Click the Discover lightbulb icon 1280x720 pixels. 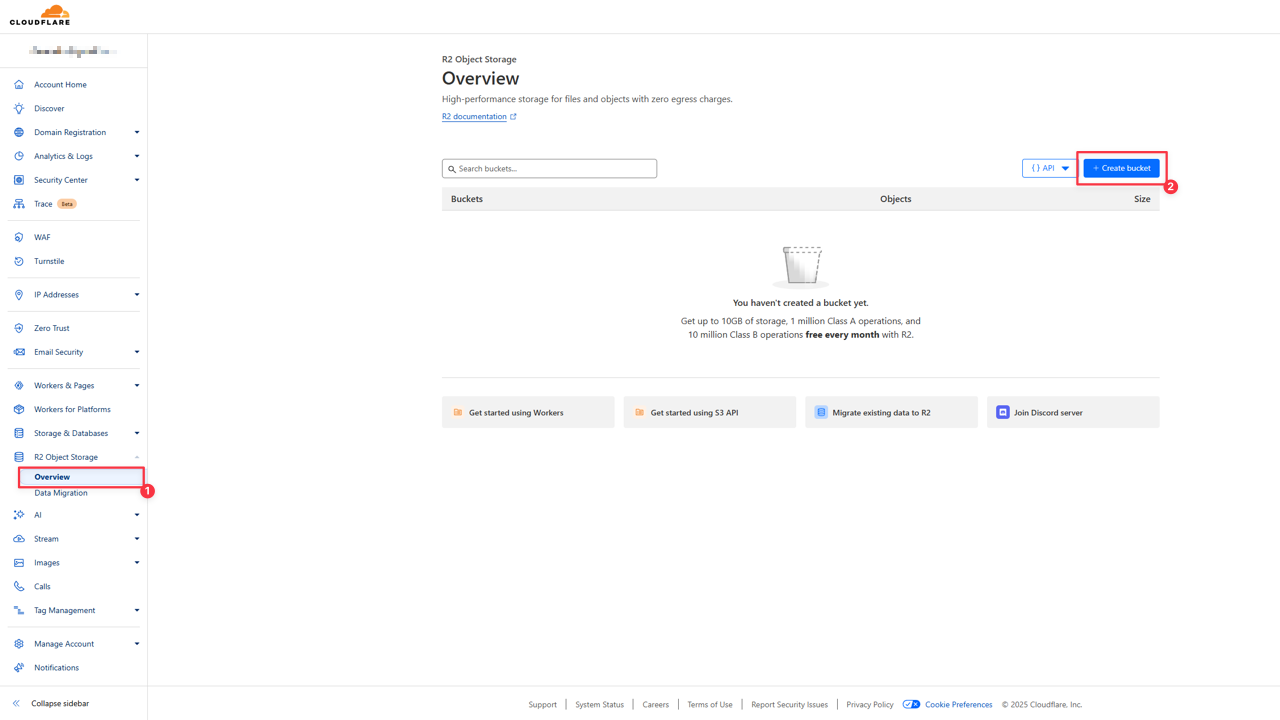[x=19, y=108]
